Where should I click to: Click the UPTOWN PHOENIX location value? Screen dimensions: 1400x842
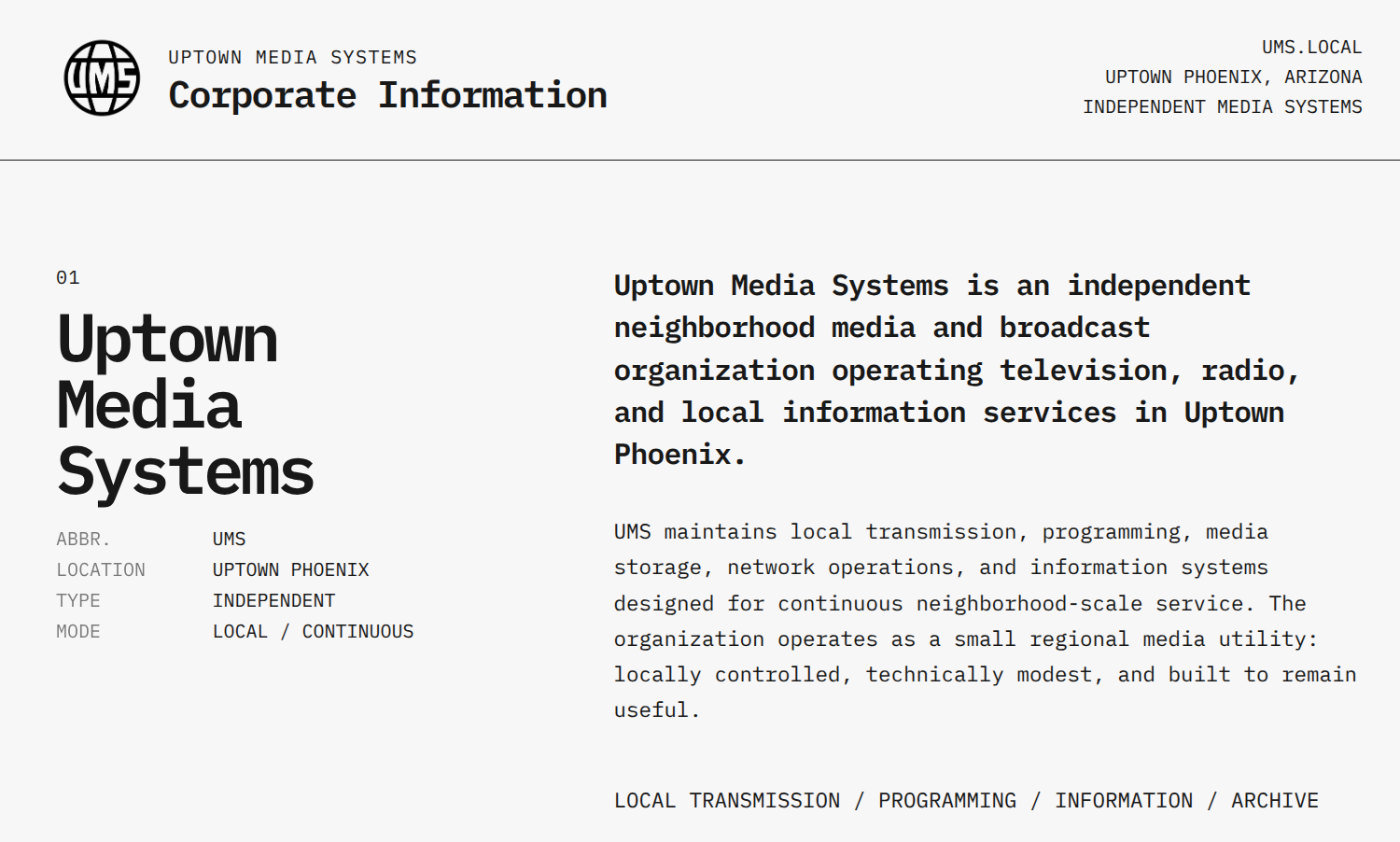pyautogui.click(x=291, y=569)
